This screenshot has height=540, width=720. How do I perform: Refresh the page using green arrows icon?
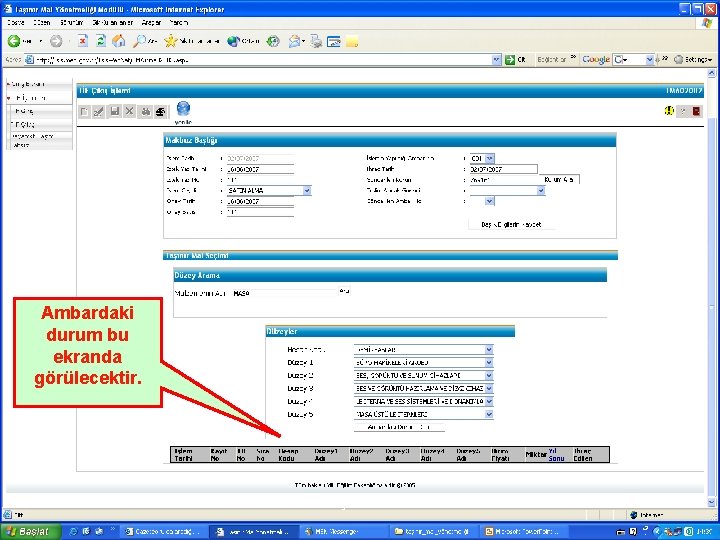101,41
